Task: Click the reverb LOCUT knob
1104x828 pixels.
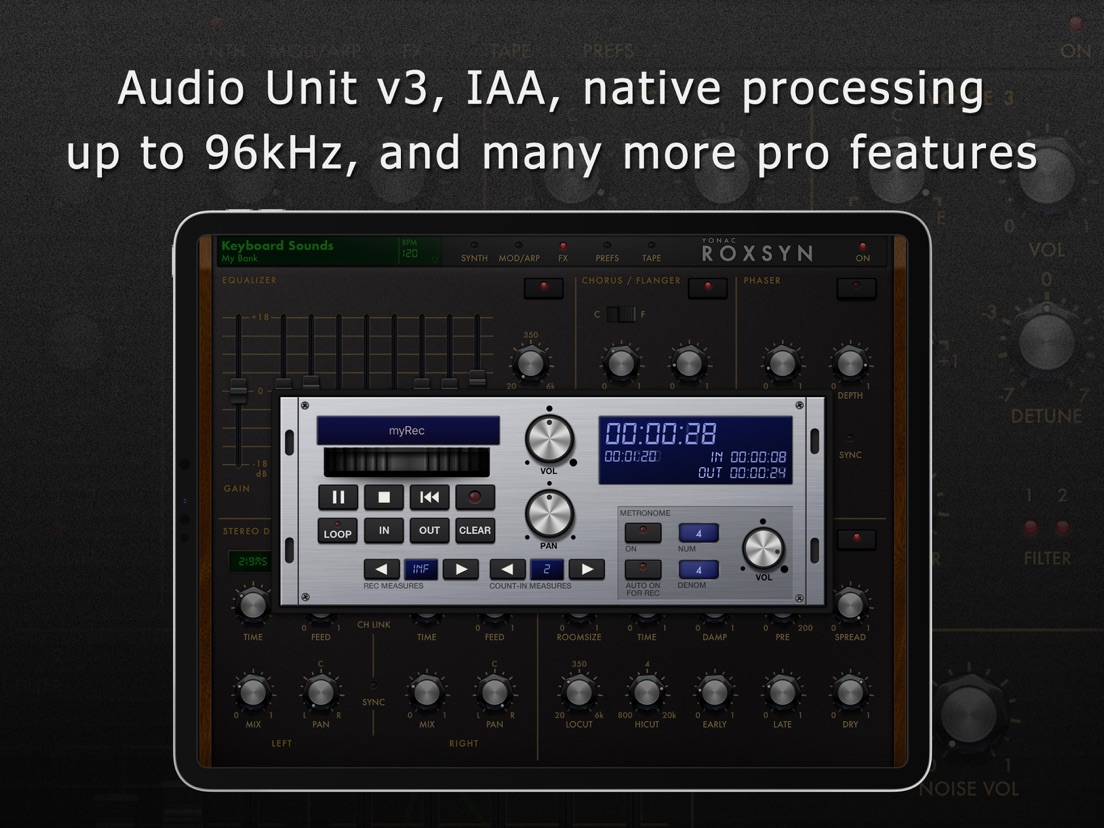Action: pos(579,693)
